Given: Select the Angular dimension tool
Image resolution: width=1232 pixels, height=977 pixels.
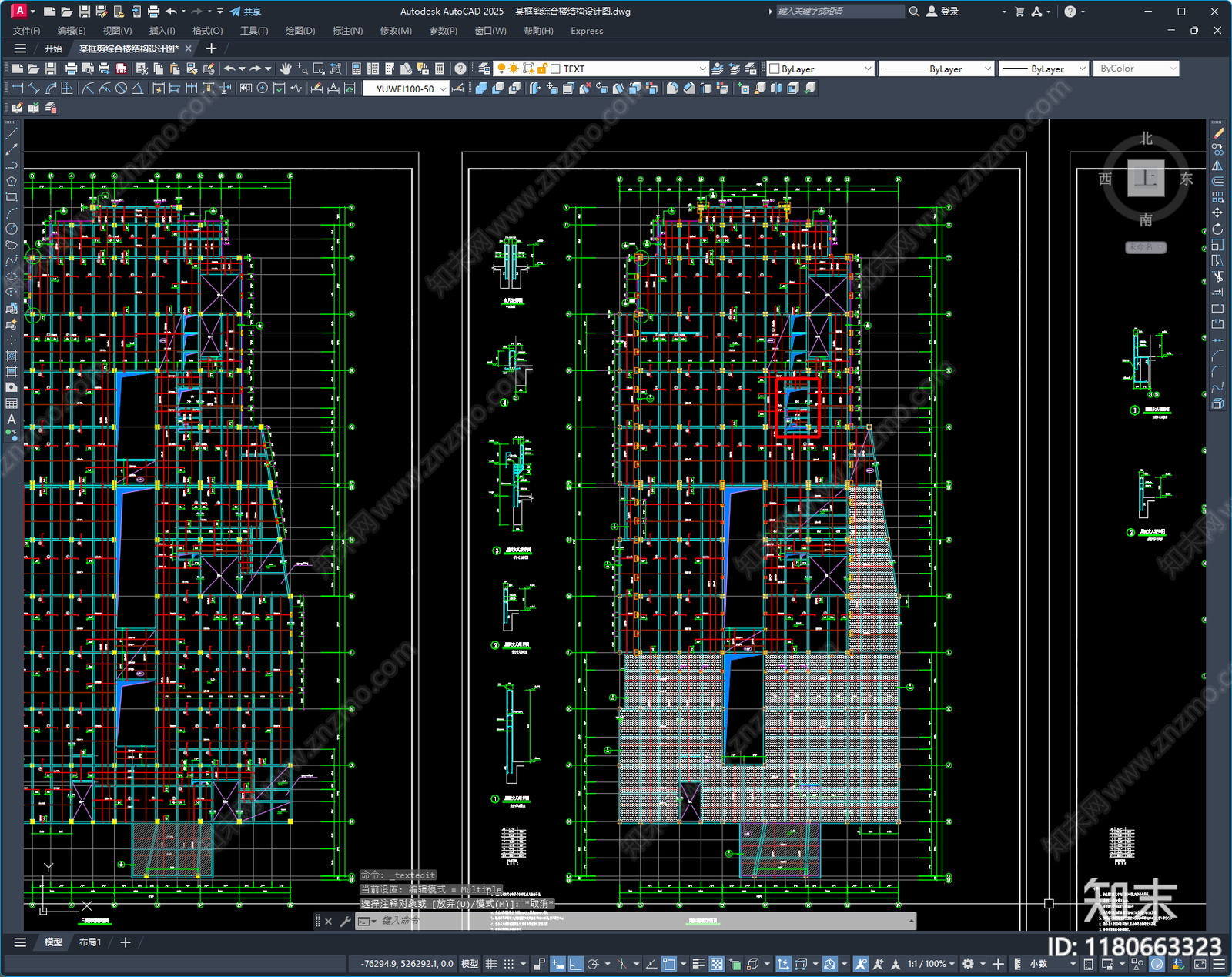Looking at the screenshot, I should click(x=137, y=89).
